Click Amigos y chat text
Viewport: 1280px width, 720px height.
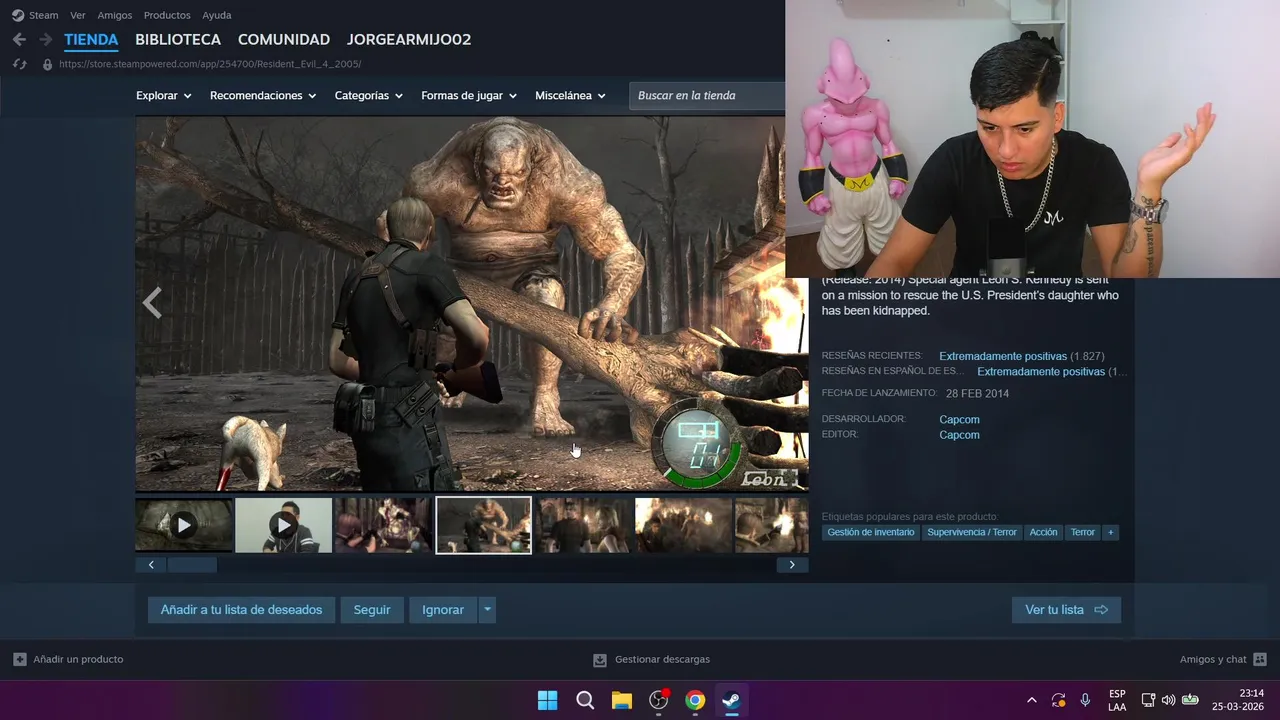(x=1213, y=660)
